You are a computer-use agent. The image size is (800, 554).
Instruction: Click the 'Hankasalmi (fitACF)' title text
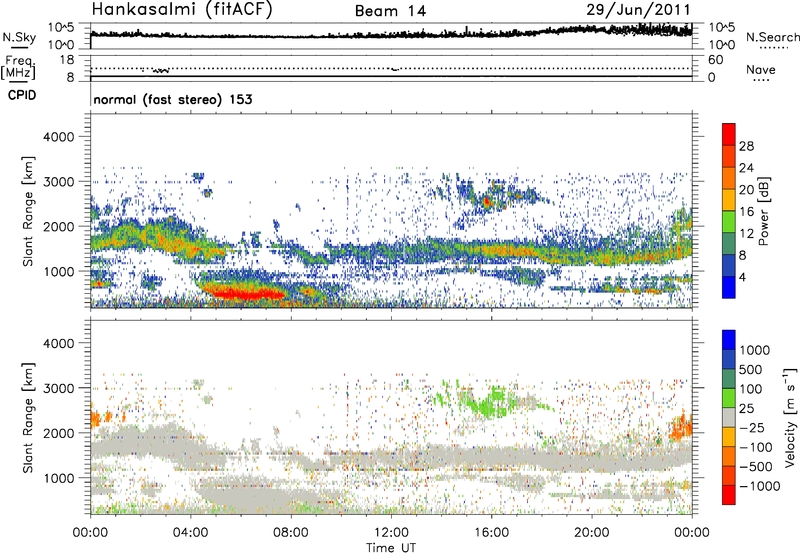click(182, 10)
